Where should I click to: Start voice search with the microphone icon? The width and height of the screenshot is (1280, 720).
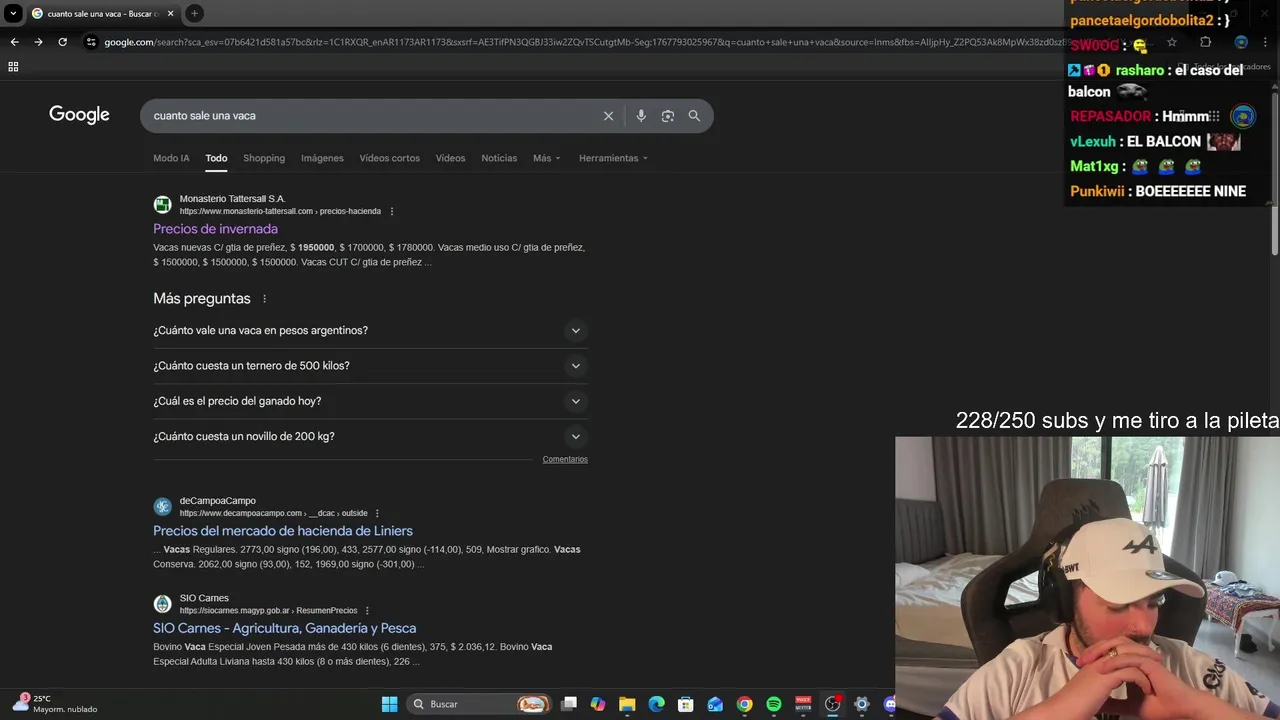(641, 116)
